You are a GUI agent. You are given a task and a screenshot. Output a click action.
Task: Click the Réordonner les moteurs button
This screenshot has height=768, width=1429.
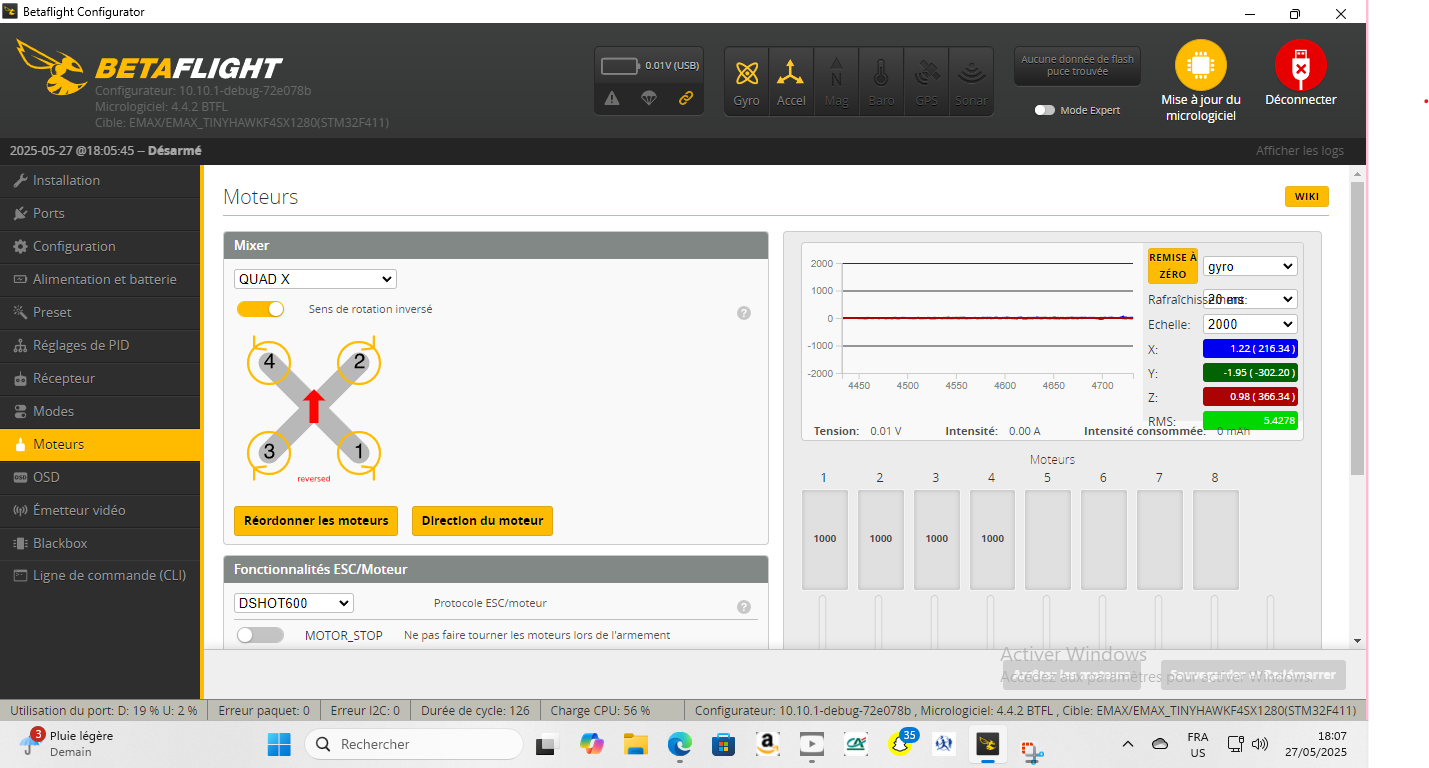click(315, 521)
